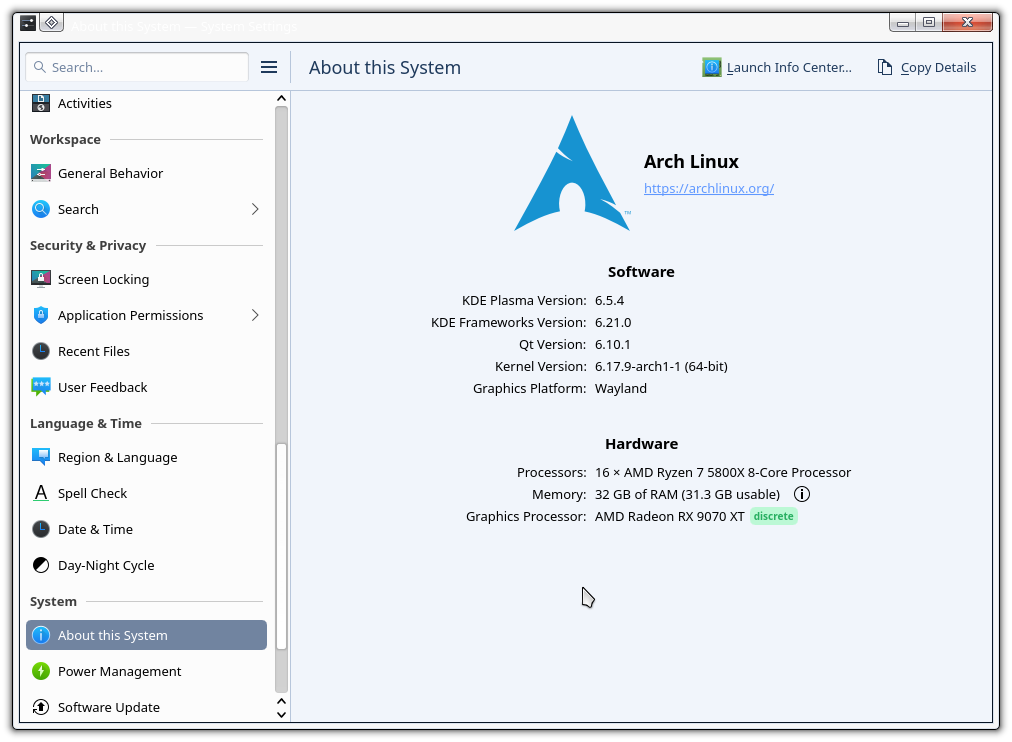The image size is (1012, 742).
Task: Click the Hardware section heading
Action: point(642,444)
